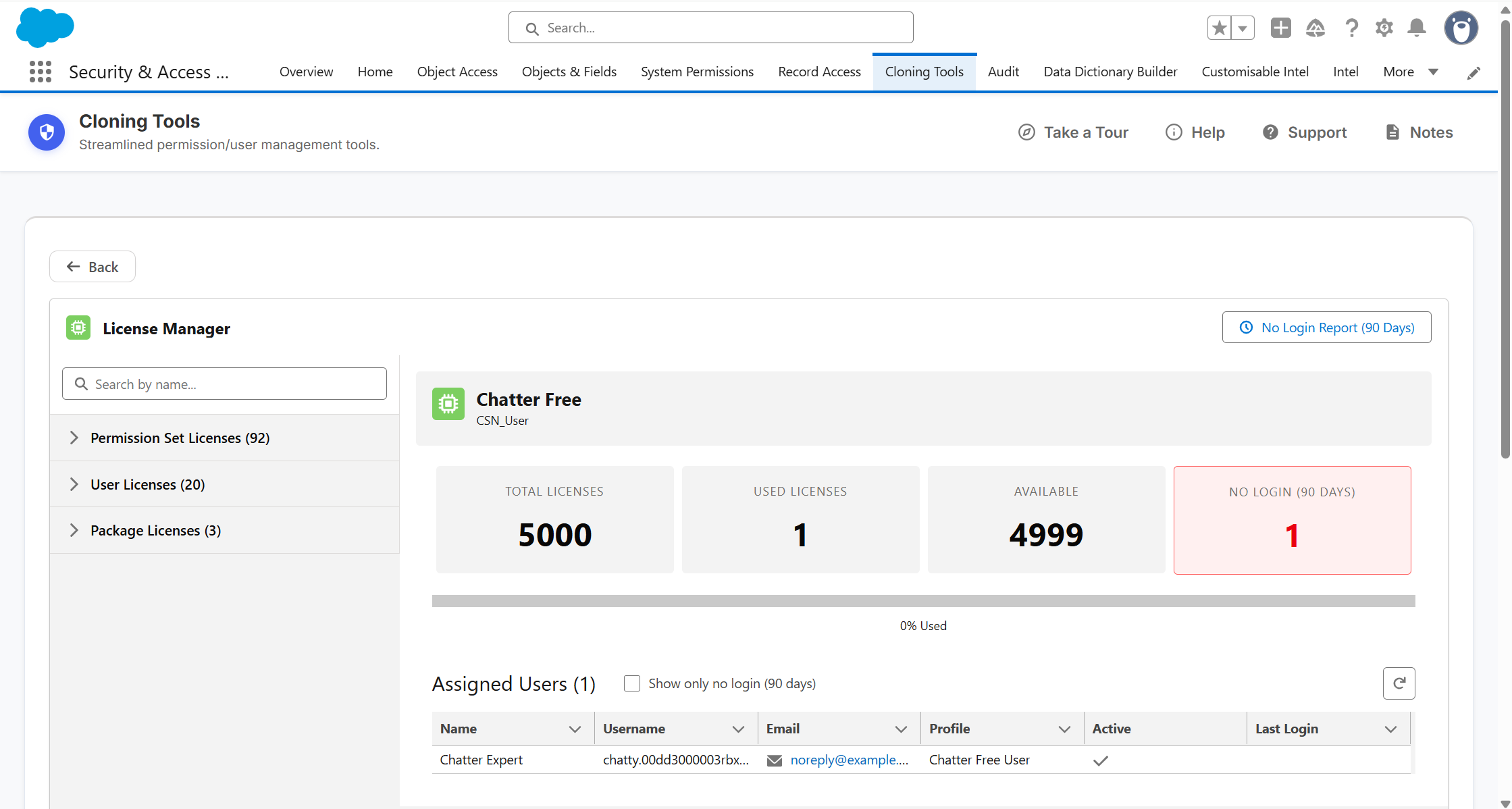Open the Email column menu chevron
The image size is (1512, 809).
click(x=901, y=729)
